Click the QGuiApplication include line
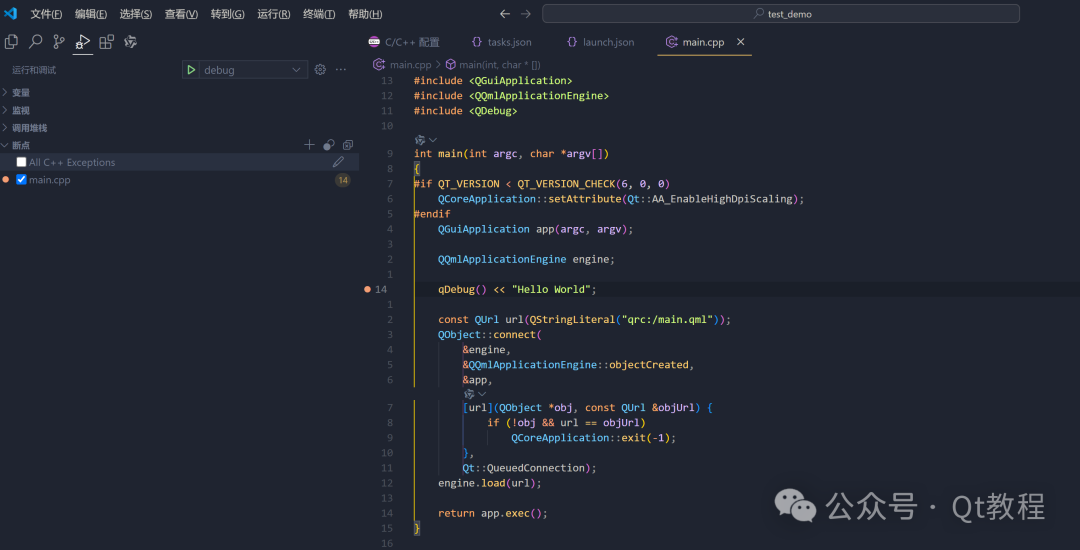Viewport: 1080px width, 550px height. pos(493,81)
